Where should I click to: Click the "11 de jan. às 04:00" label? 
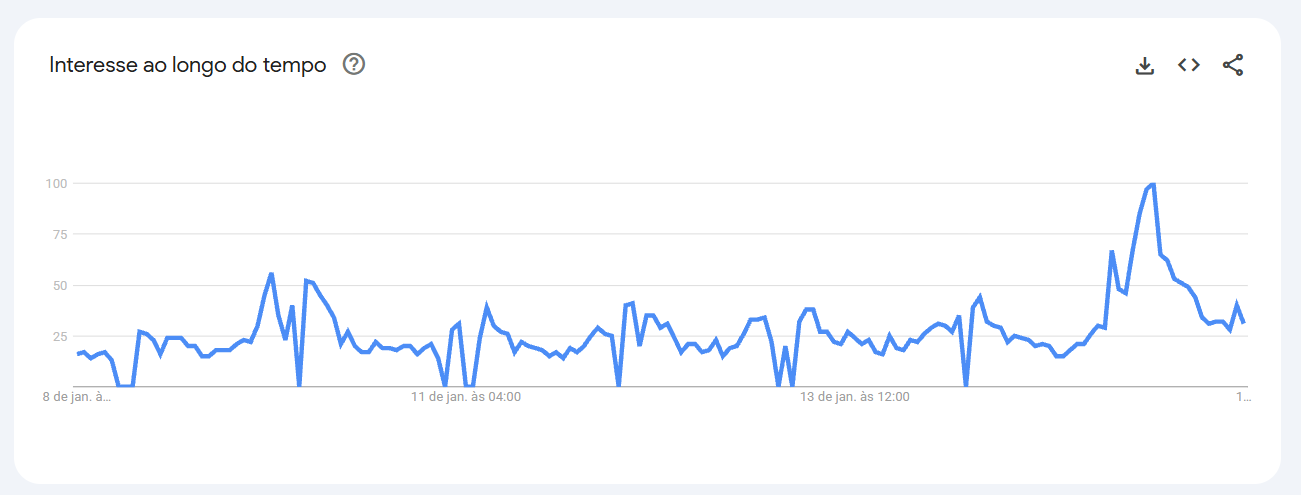[466, 397]
